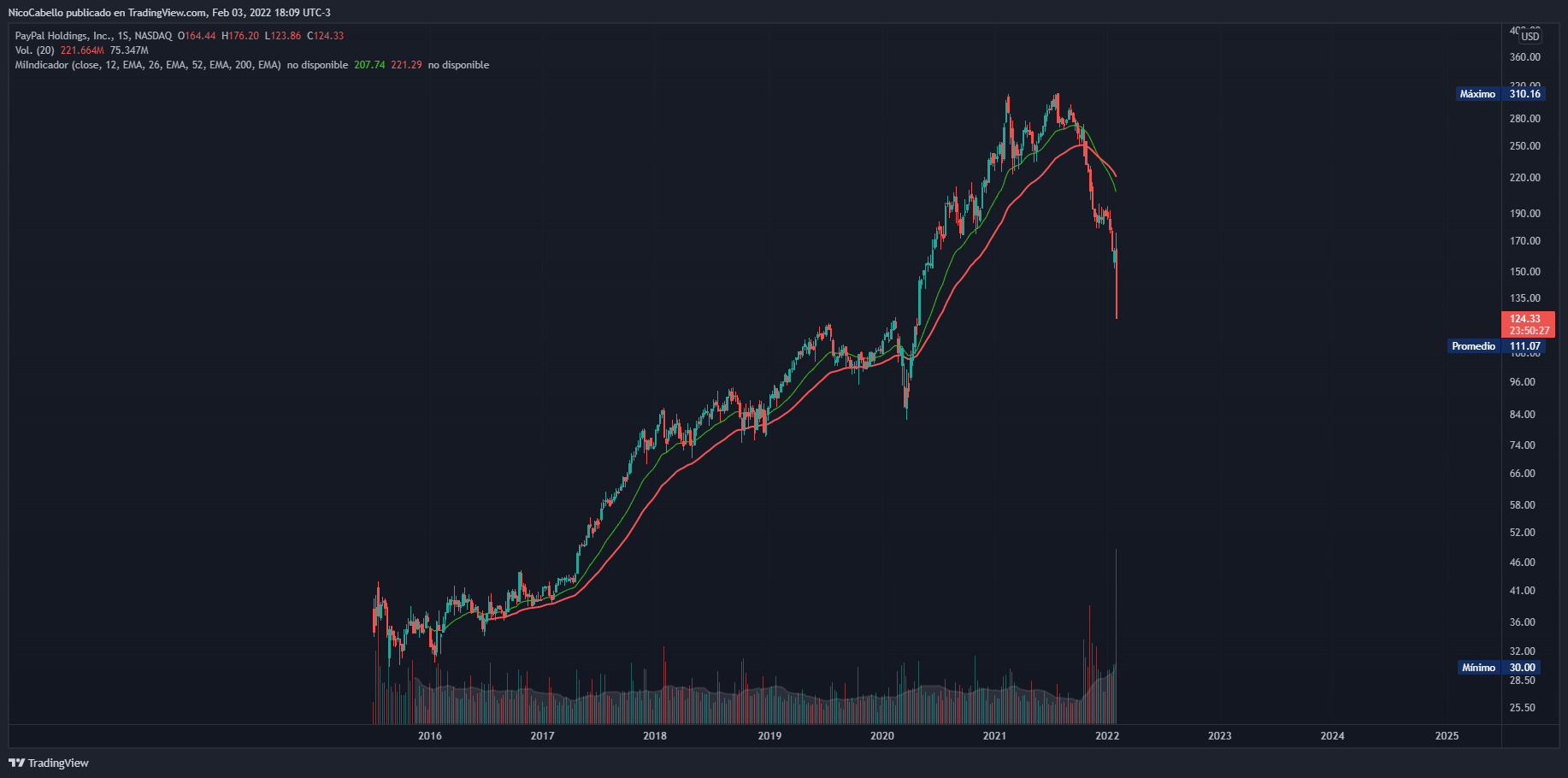This screenshot has height=778, width=1568.
Task: Click the Mínimo price label
Action: pos(1478,668)
